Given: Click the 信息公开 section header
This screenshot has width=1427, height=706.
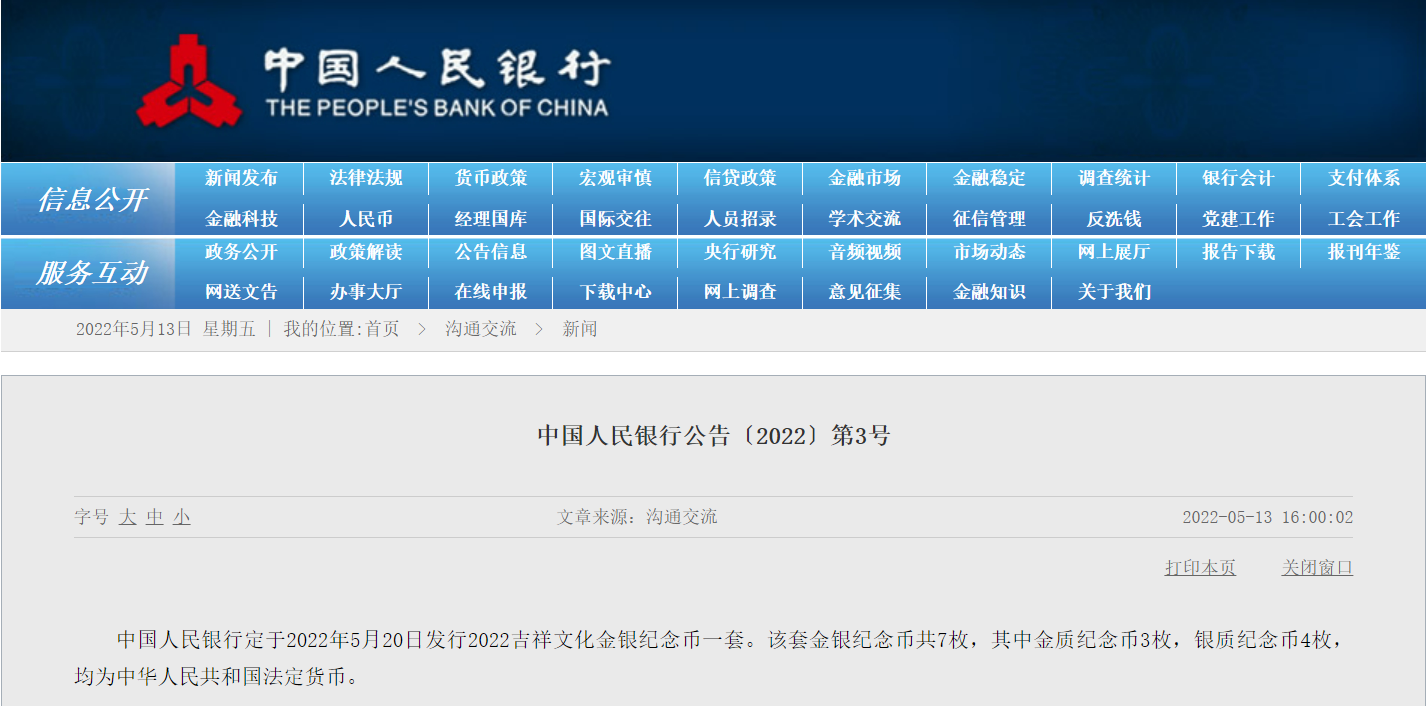Looking at the screenshot, I should point(92,199).
